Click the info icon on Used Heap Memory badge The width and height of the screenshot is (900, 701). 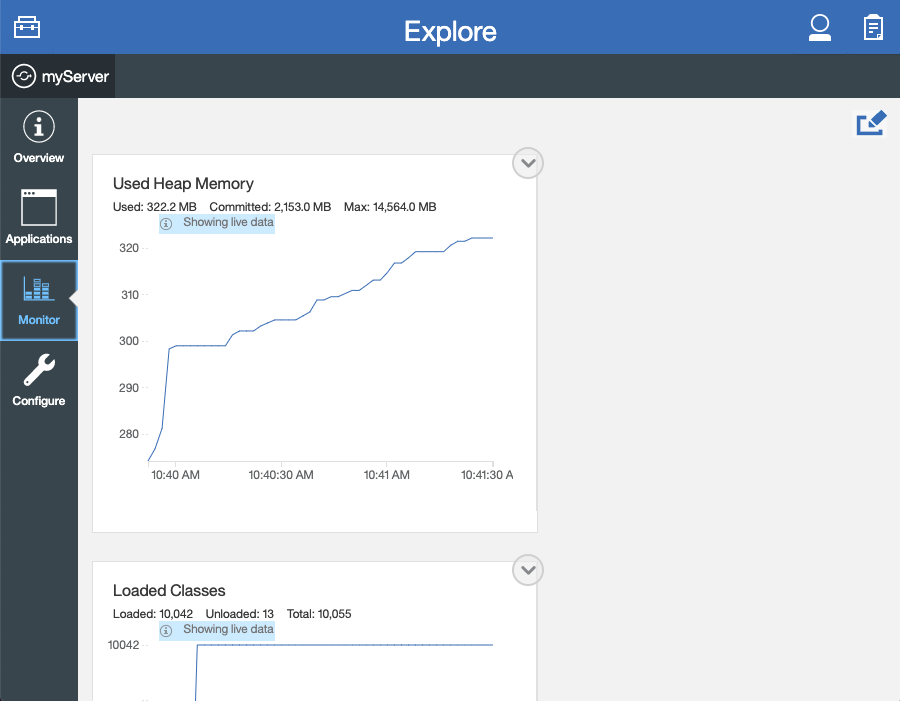[165, 223]
